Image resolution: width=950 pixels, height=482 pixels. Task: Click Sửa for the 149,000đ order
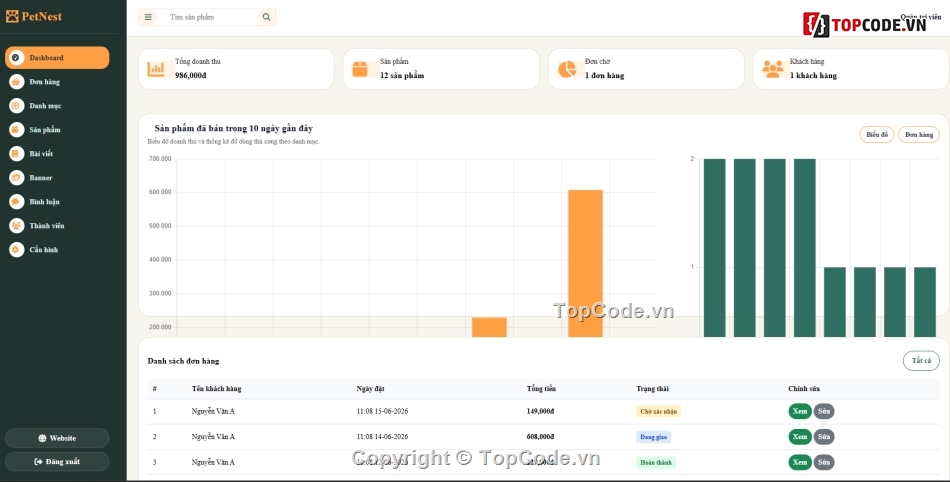pos(824,411)
